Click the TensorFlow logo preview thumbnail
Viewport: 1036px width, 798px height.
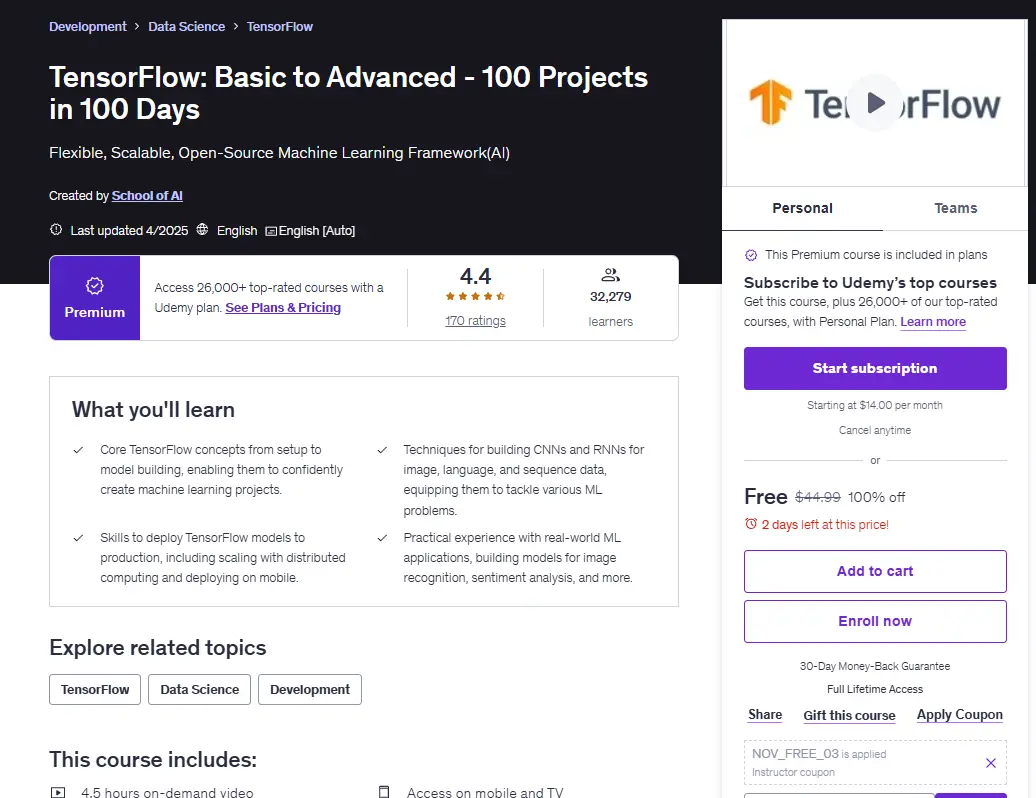tap(875, 103)
